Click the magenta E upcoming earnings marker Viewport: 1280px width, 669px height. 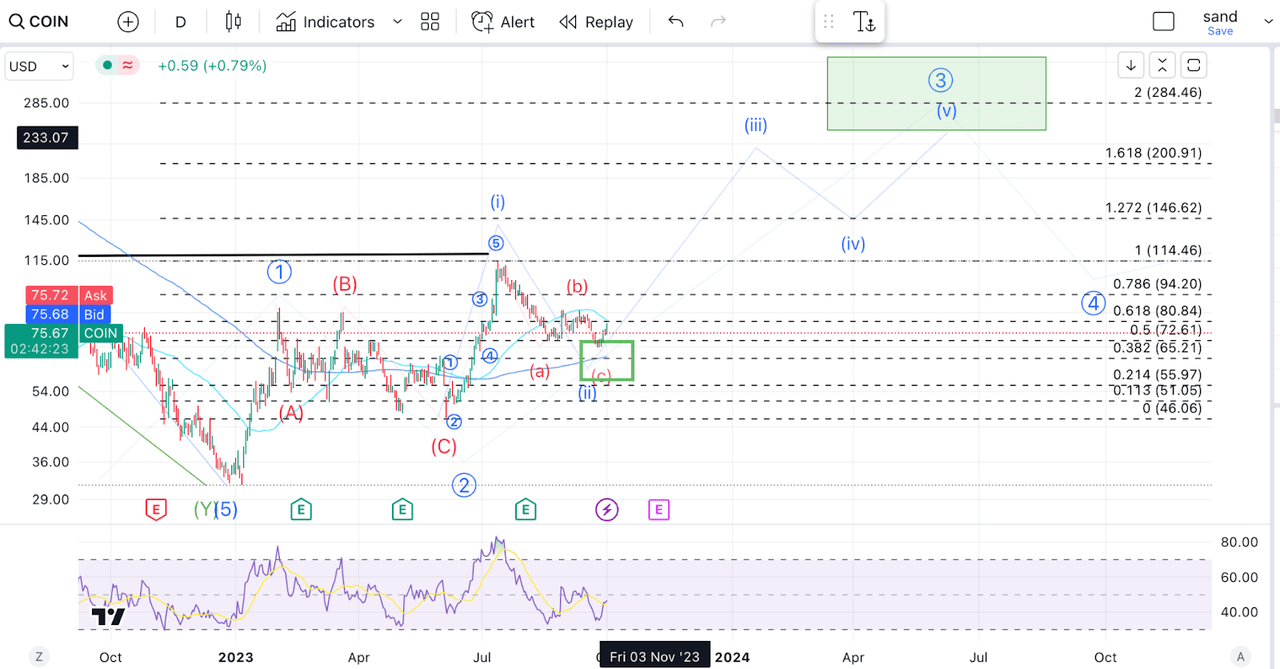(658, 510)
